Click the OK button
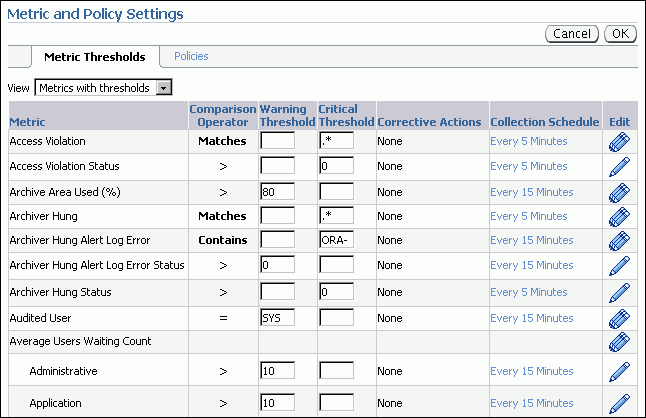 tap(620, 34)
